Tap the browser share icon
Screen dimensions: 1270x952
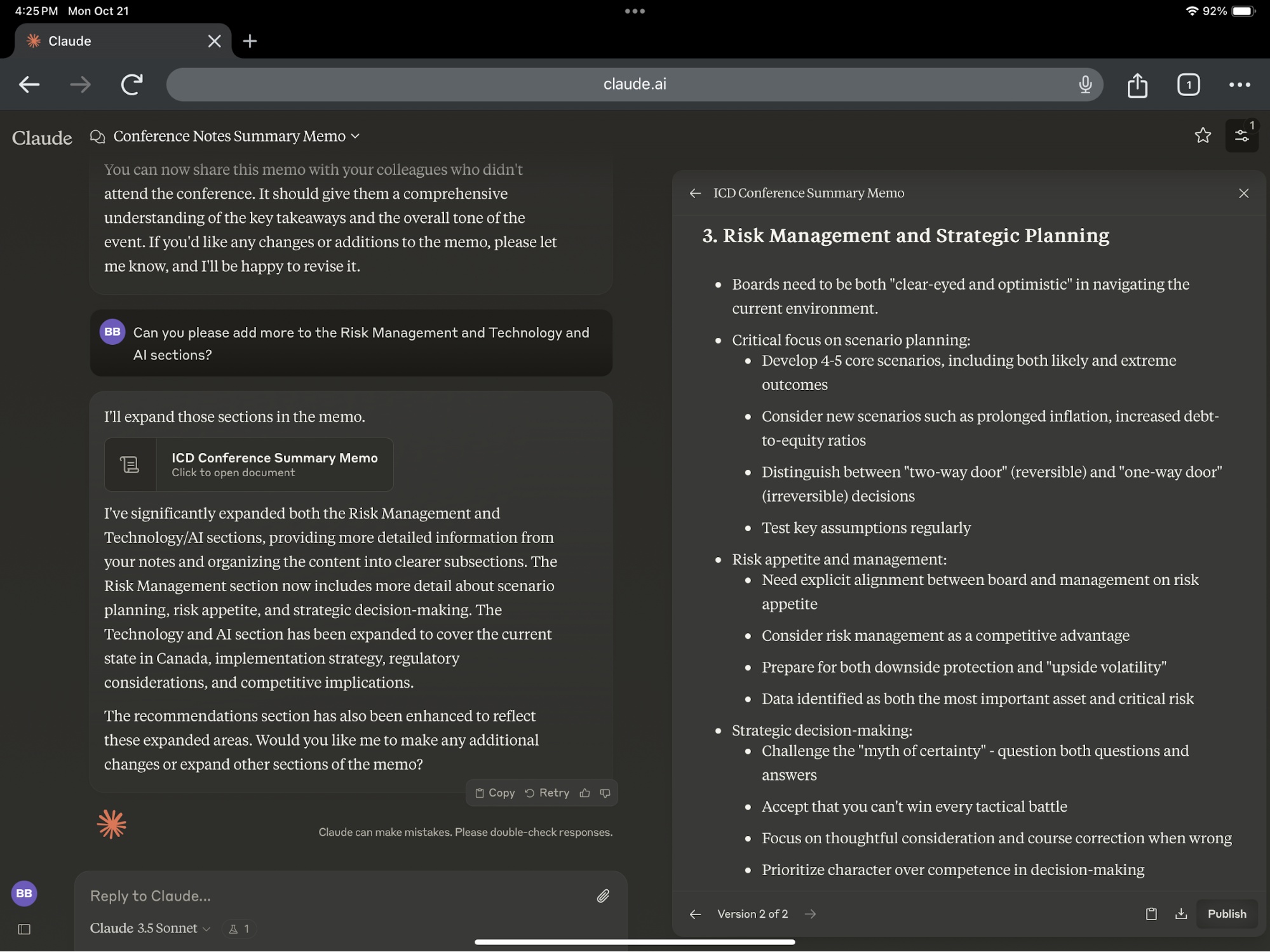tap(1137, 84)
